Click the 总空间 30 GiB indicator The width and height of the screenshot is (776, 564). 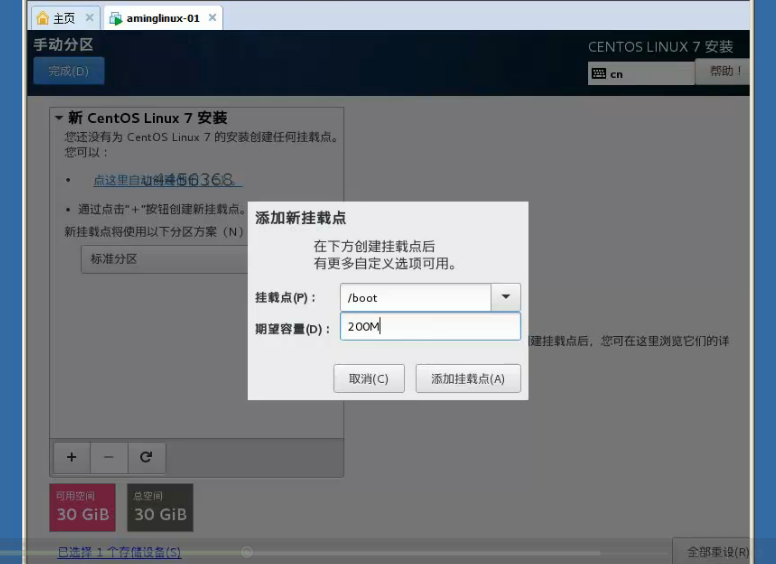160,508
